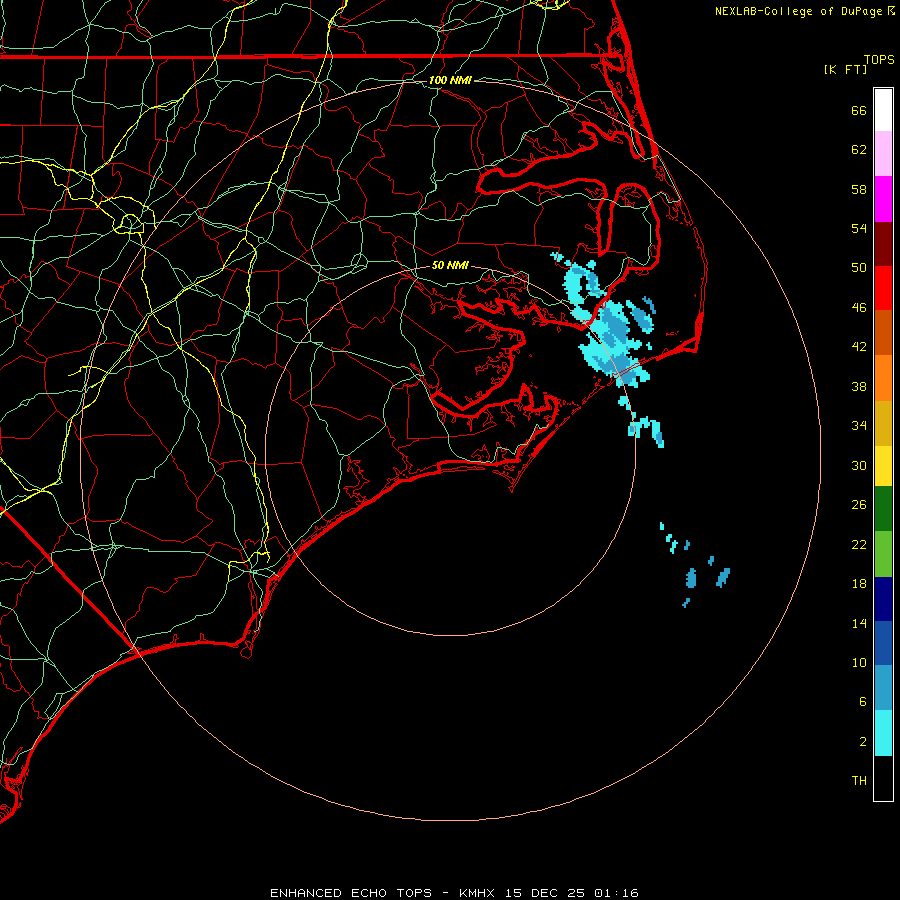Select the steel light blue legend swatch
The width and height of the screenshot is (900, 900).
click(x=883, y=687)
